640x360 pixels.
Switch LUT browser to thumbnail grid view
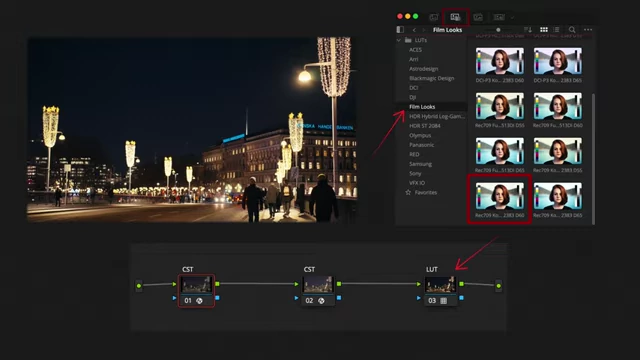pos(544,30)
